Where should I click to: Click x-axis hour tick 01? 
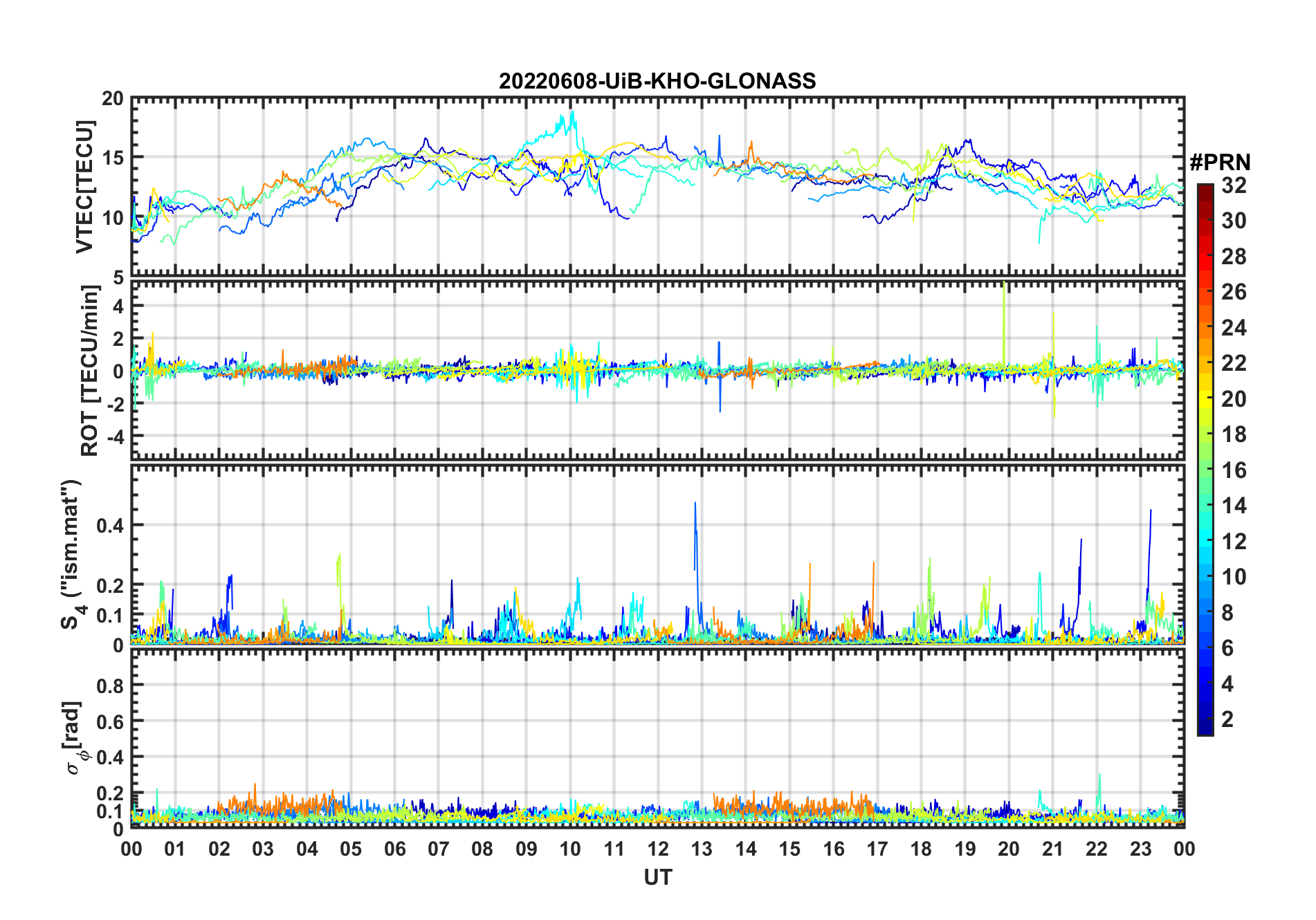coord(175,849)
